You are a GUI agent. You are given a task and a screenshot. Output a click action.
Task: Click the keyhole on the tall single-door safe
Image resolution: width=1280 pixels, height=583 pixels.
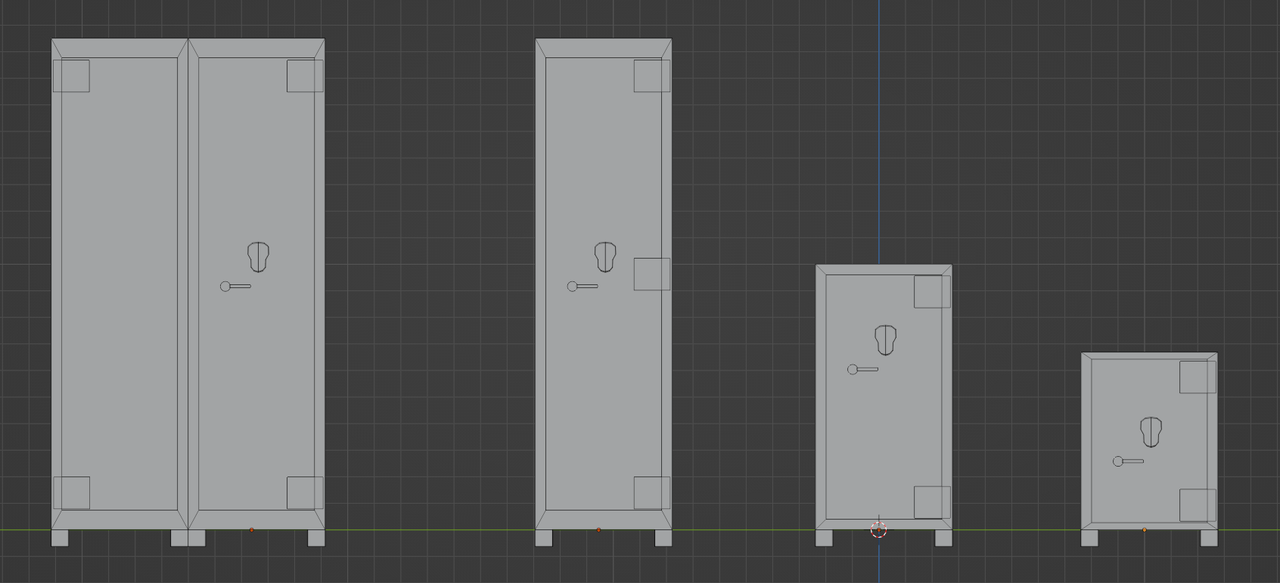tap(605, 257)
